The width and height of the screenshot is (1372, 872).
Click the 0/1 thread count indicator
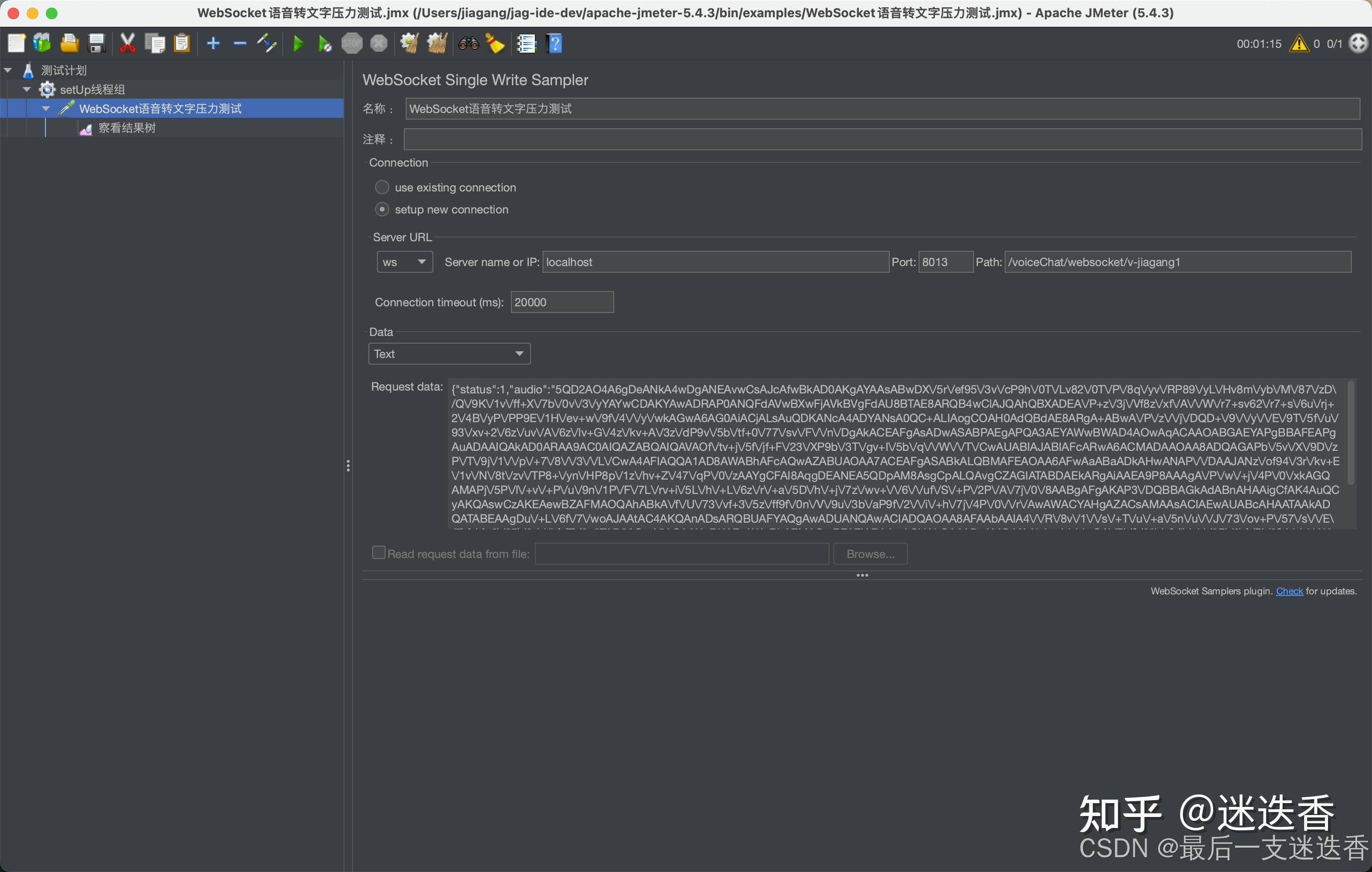[1334, 44]
